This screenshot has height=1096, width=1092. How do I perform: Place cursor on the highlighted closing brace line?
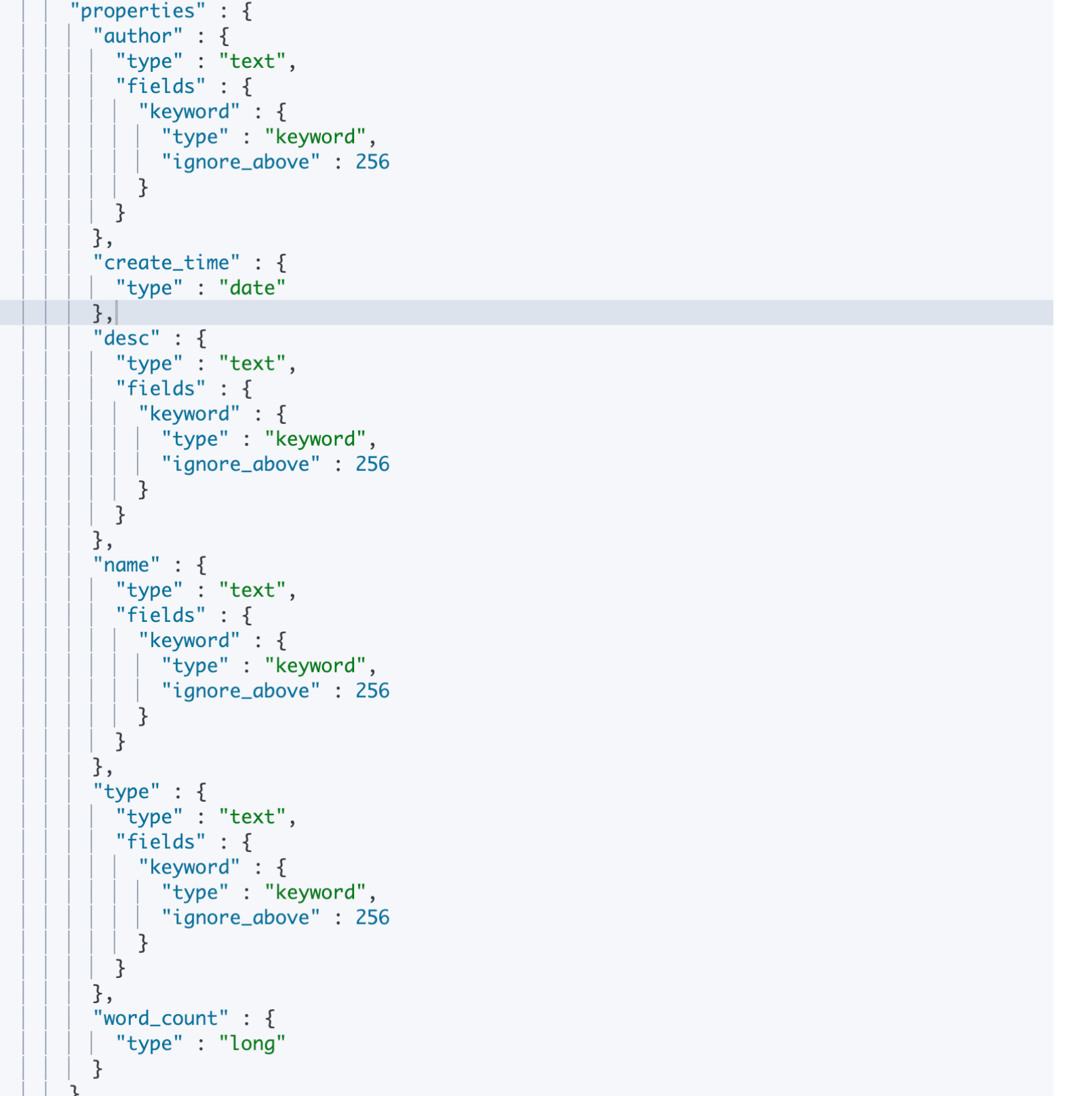[x=103, y=313]
